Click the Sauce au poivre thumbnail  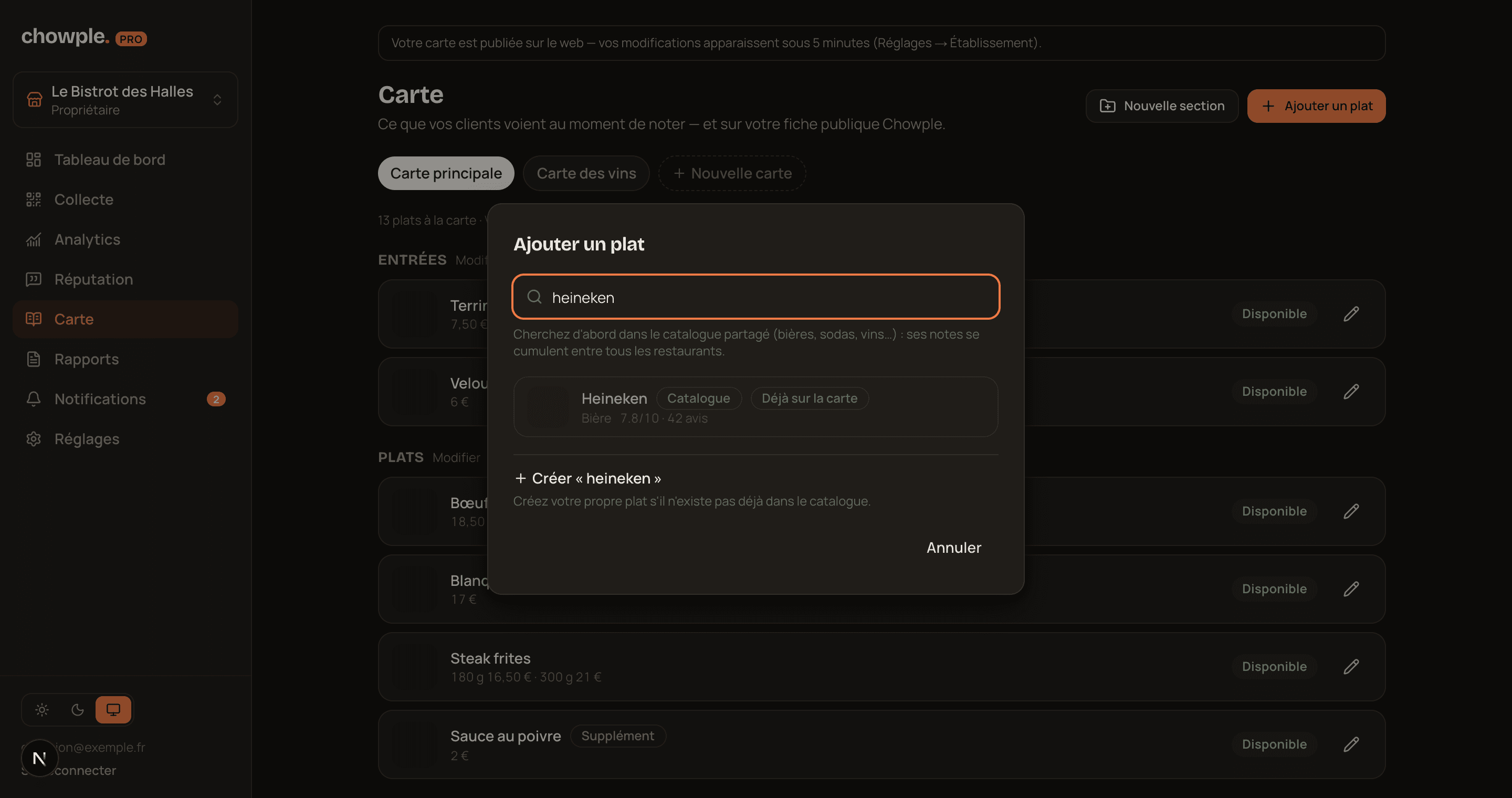point(415,744)
